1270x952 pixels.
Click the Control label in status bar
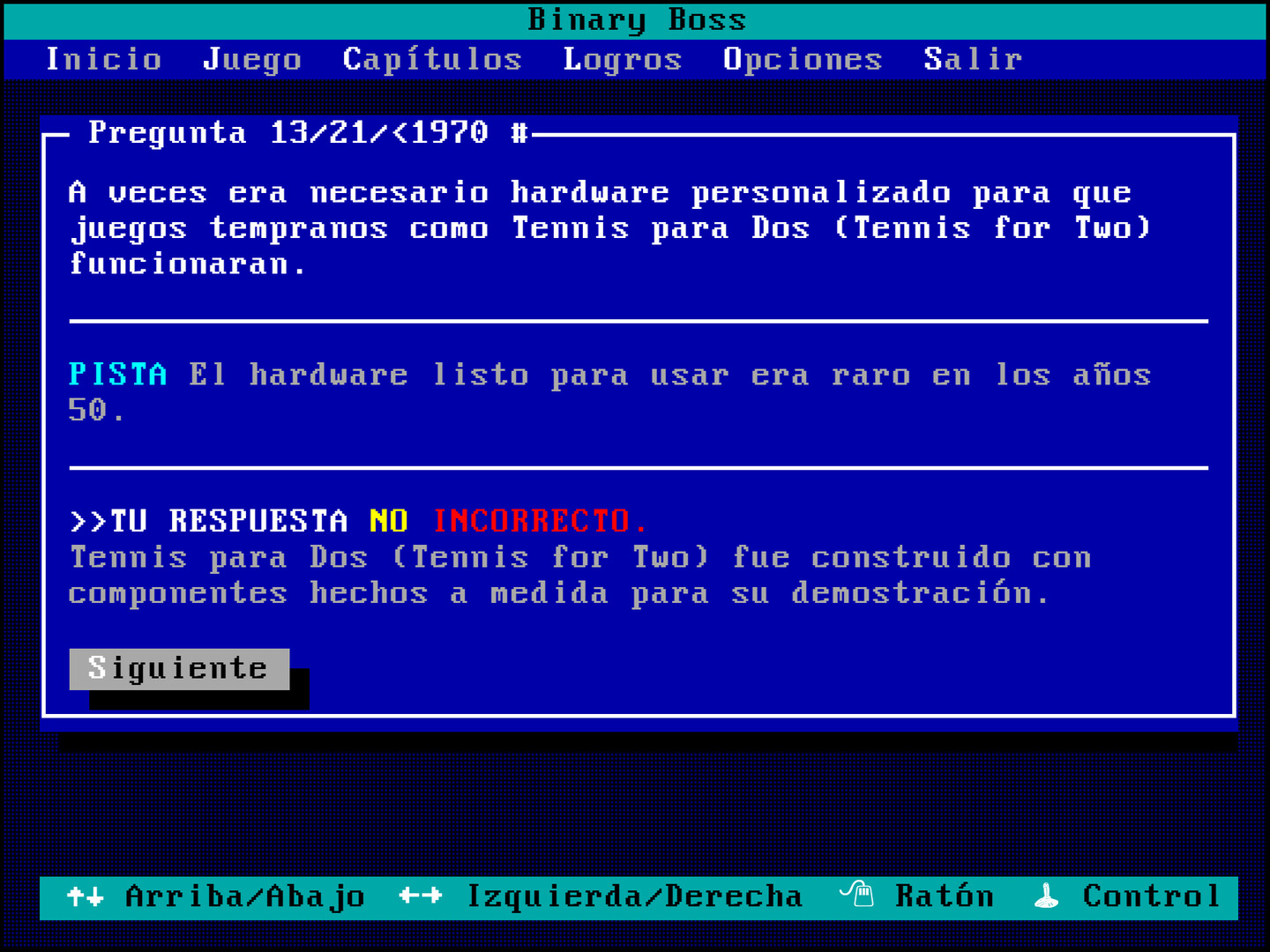[1151, 896]
